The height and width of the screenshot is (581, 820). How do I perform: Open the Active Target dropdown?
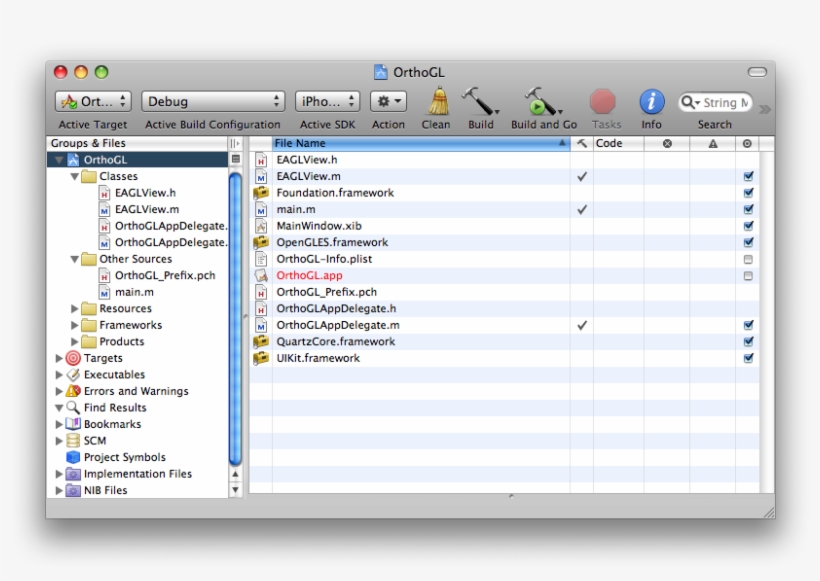(x=93, y=101)
